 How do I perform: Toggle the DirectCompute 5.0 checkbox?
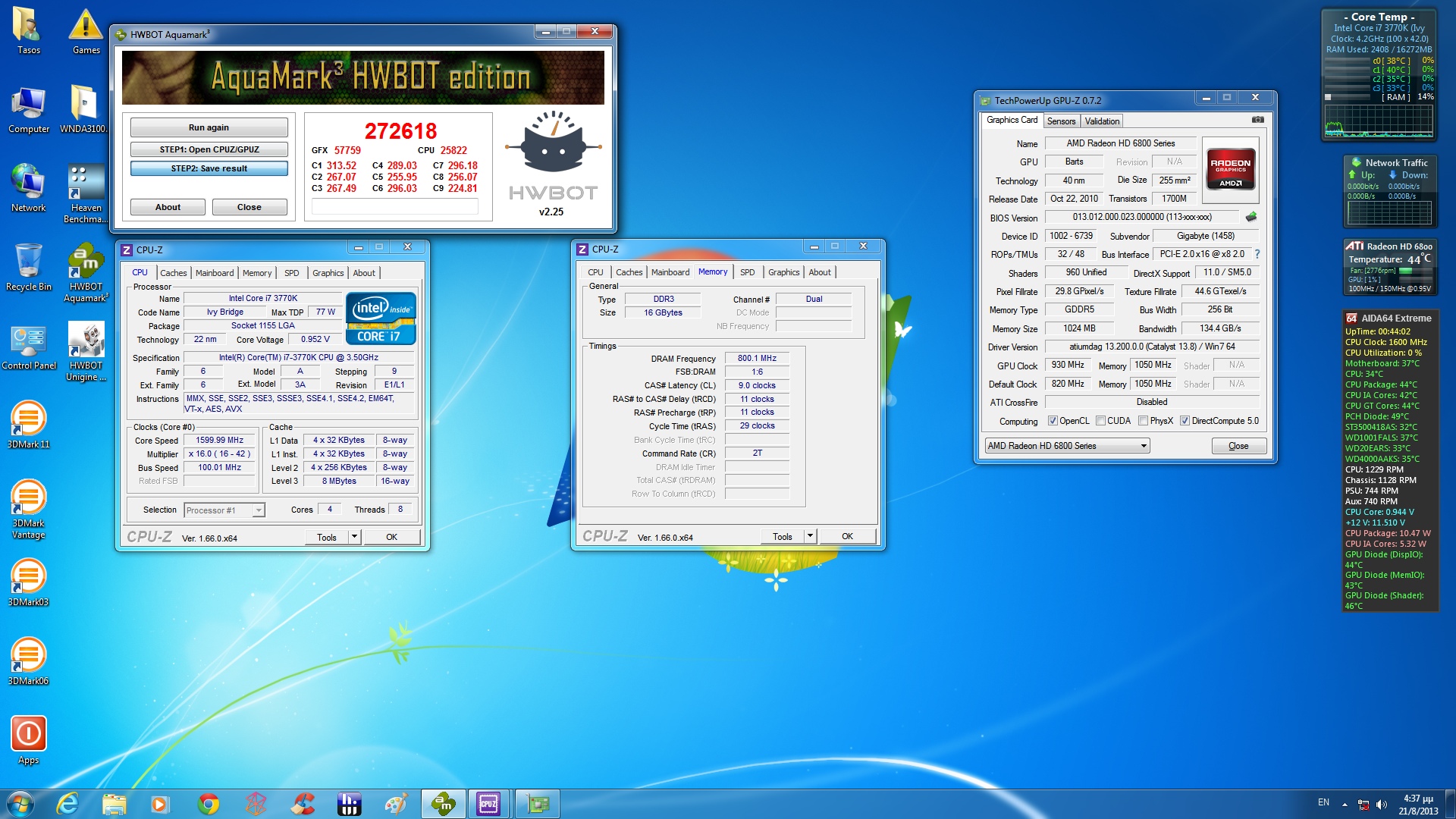pyautogui.click(x=1185, y=421)
